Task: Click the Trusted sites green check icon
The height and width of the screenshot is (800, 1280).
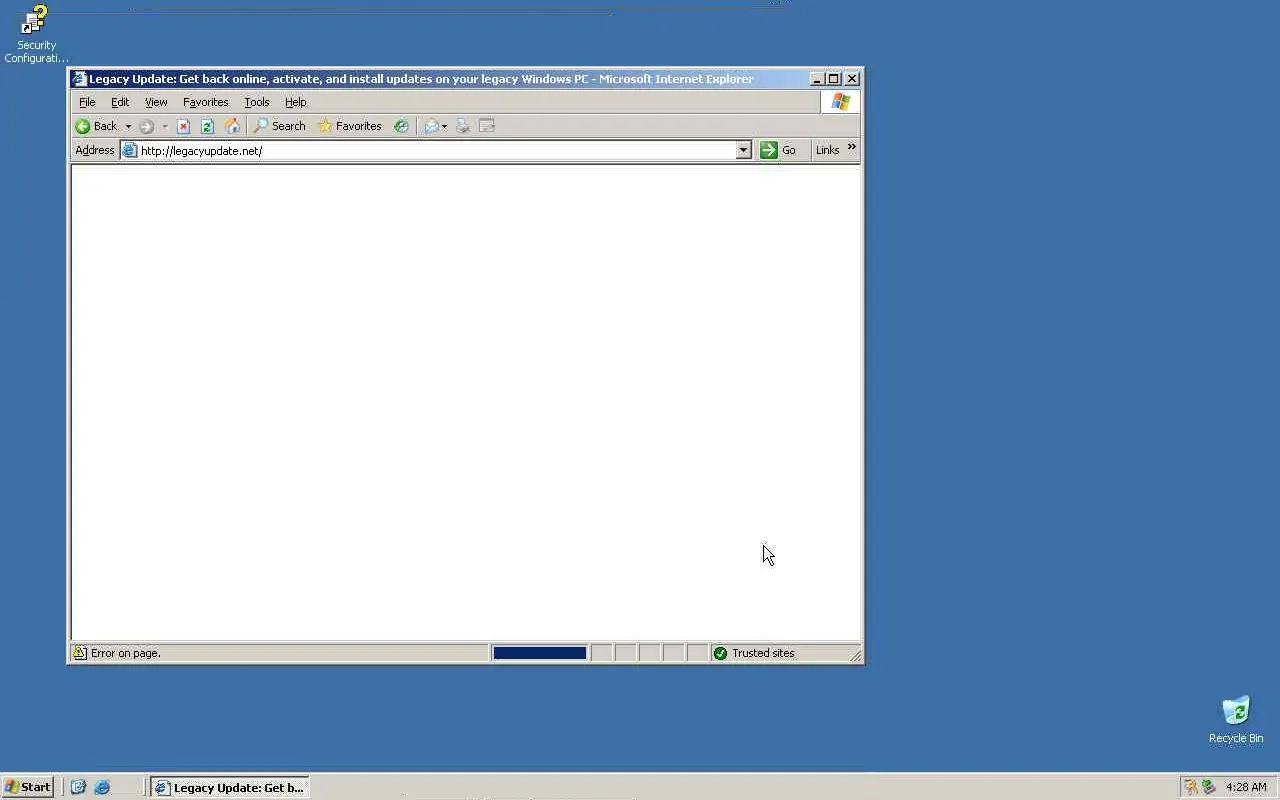Action: (720, 653)
